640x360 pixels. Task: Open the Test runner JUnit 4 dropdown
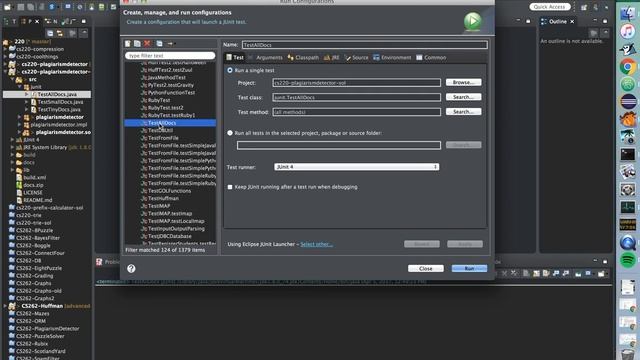tap(357, 167)
